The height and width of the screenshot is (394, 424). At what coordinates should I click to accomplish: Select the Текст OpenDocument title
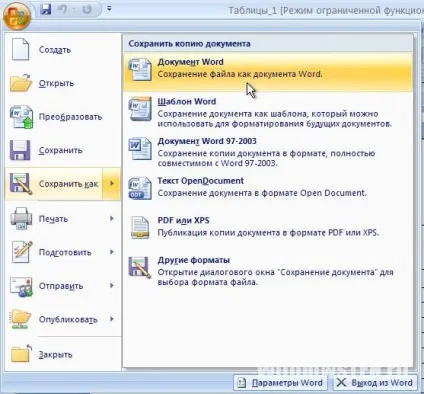(x=200, y=181)
